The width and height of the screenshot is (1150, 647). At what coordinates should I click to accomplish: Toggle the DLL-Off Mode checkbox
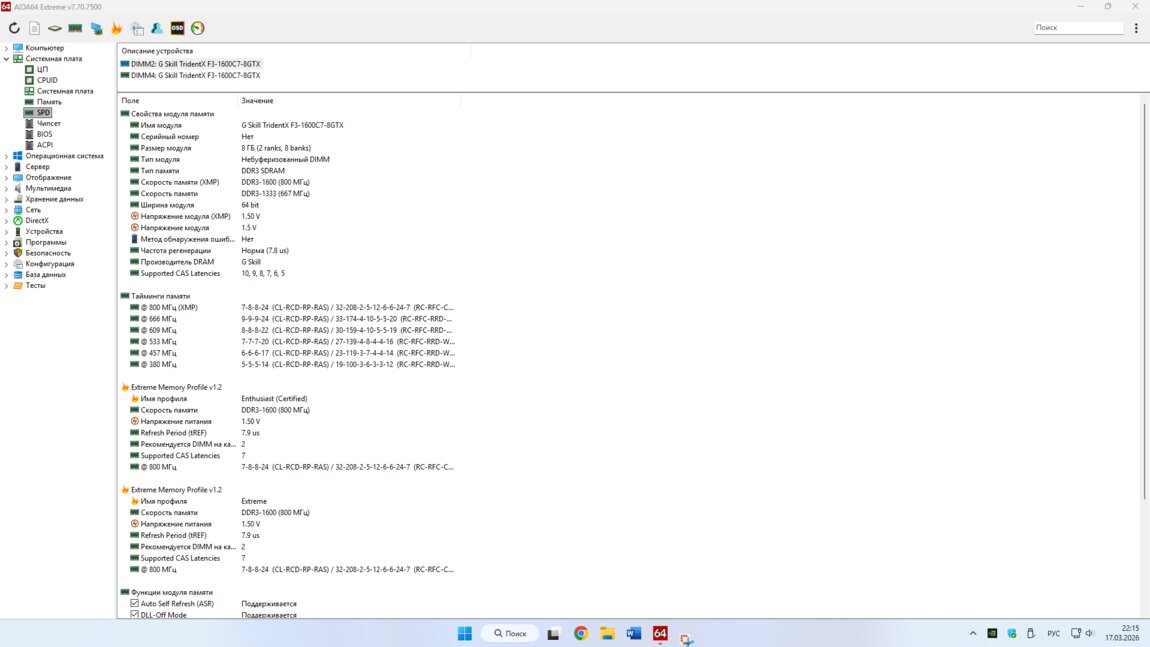click(x=135, y=615)
